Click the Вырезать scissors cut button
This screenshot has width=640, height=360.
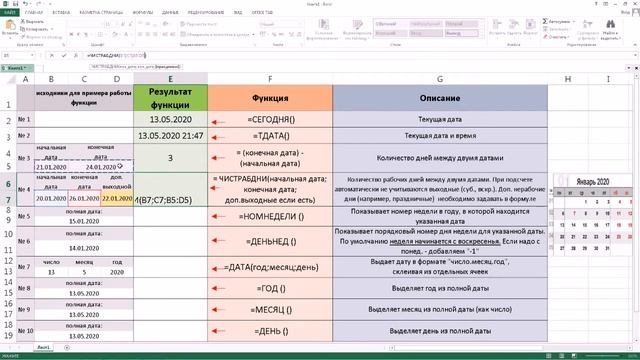point(32,21)
